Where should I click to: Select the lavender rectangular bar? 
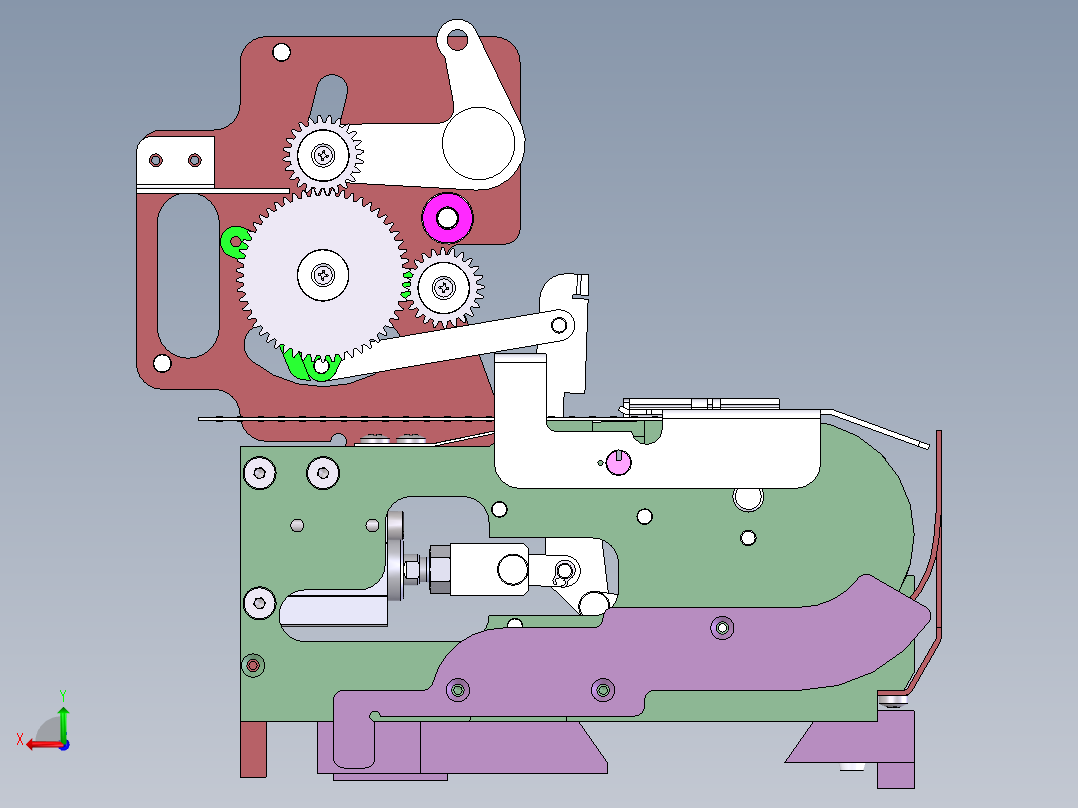[333, 611]
